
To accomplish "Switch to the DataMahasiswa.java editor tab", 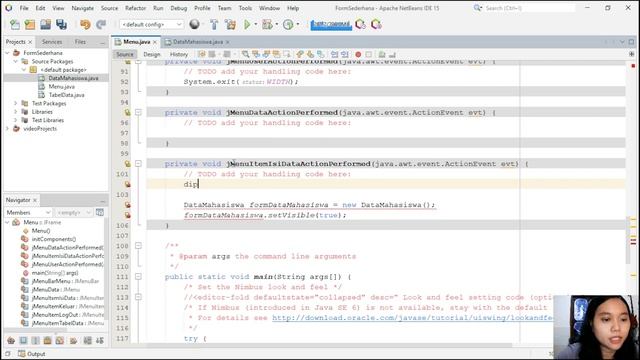I will 198,42.
